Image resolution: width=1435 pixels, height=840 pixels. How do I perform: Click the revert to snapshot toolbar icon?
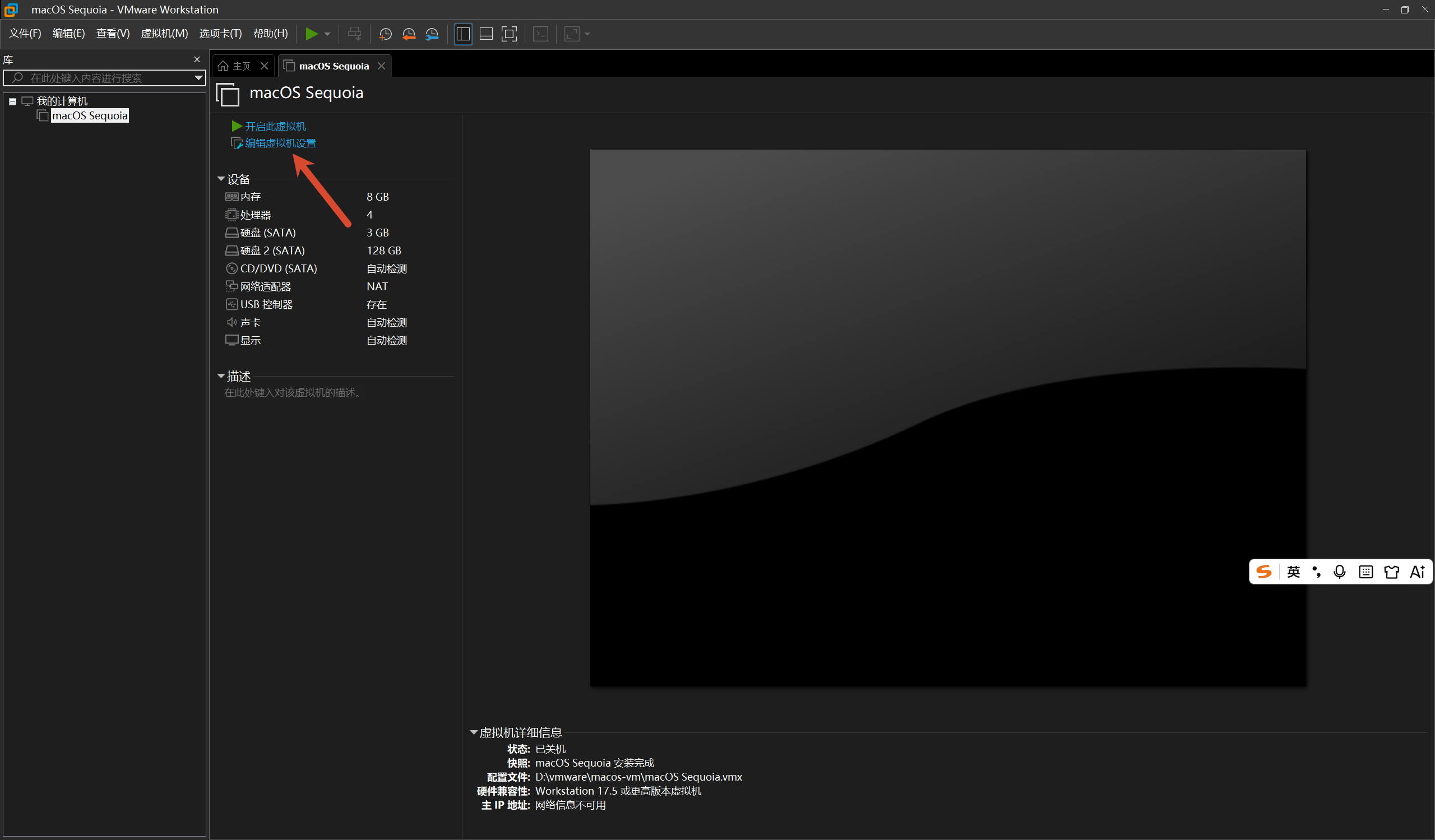tap(409, 34)
